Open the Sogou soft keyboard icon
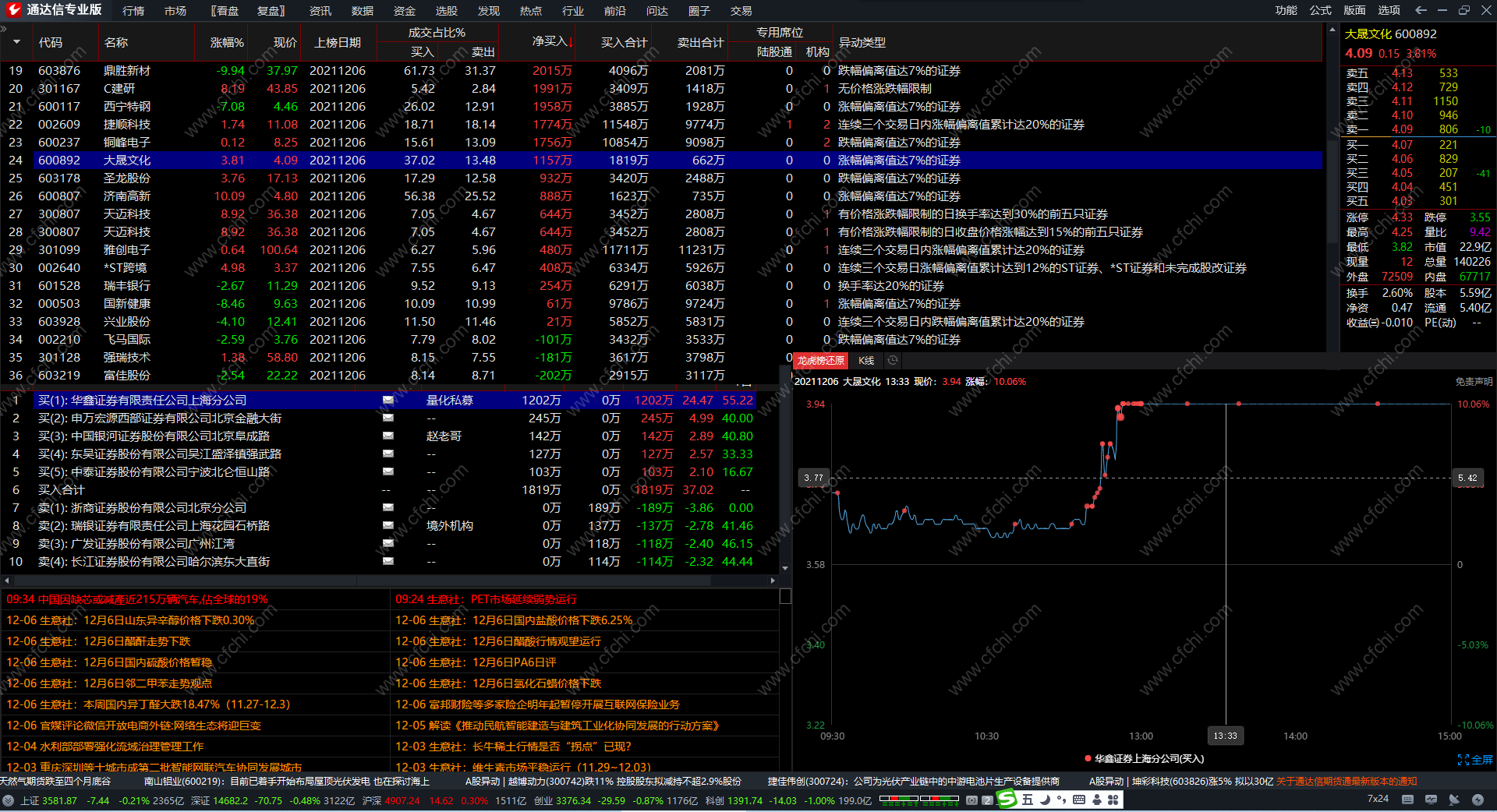 tap(1079, 800)
